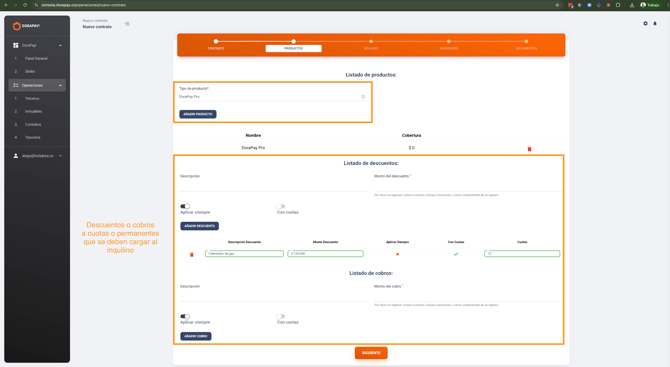Image resolution: width=670 pixels, height=367 pixels.
Task: Click the browser forward arrow
Action: [x=15, y=5]
